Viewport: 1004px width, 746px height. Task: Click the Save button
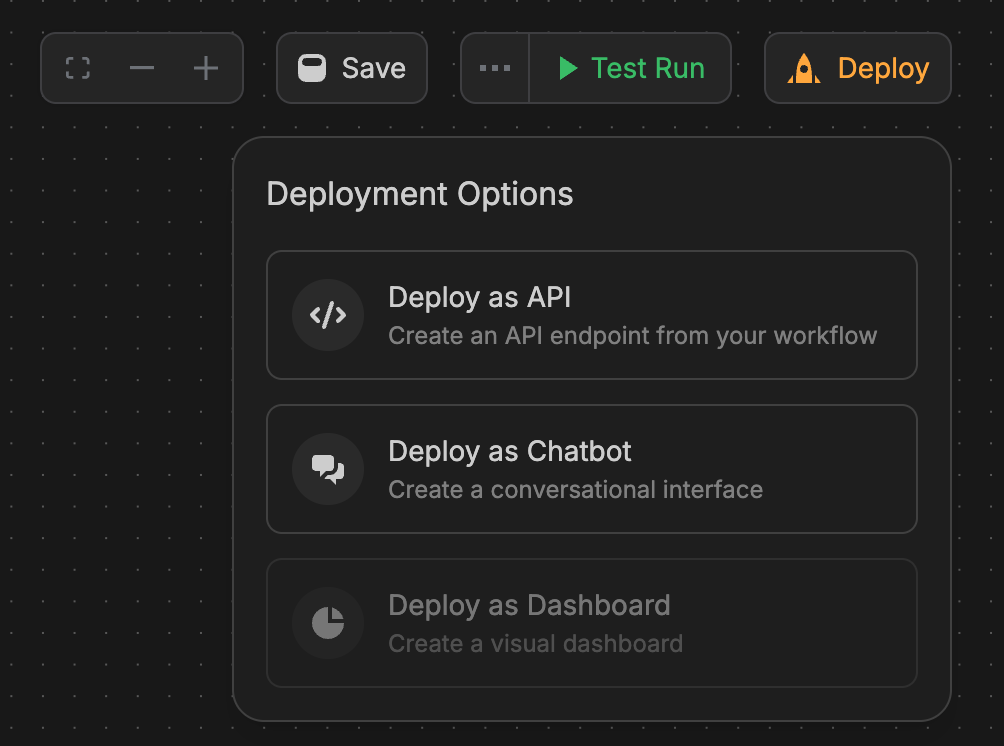tap(352, 68)
